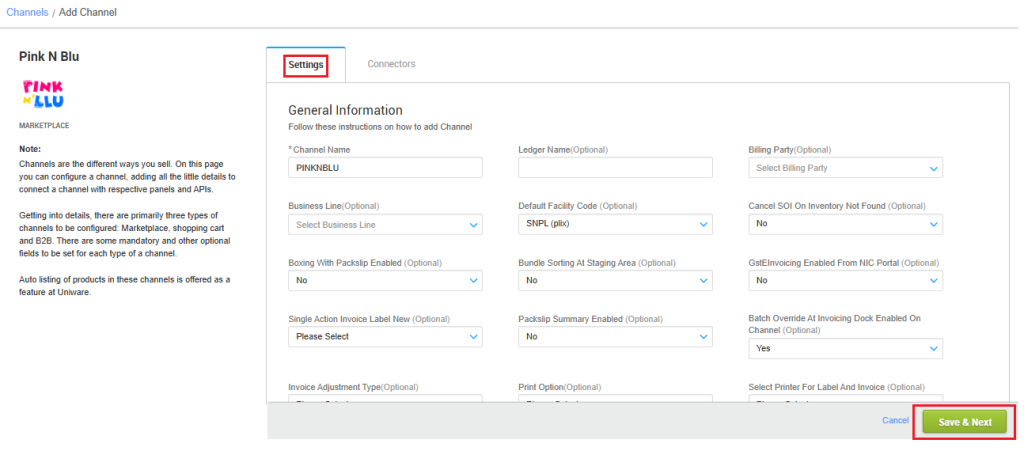
Task: Open the Default Facility Code dropdown
Action: 615,225
